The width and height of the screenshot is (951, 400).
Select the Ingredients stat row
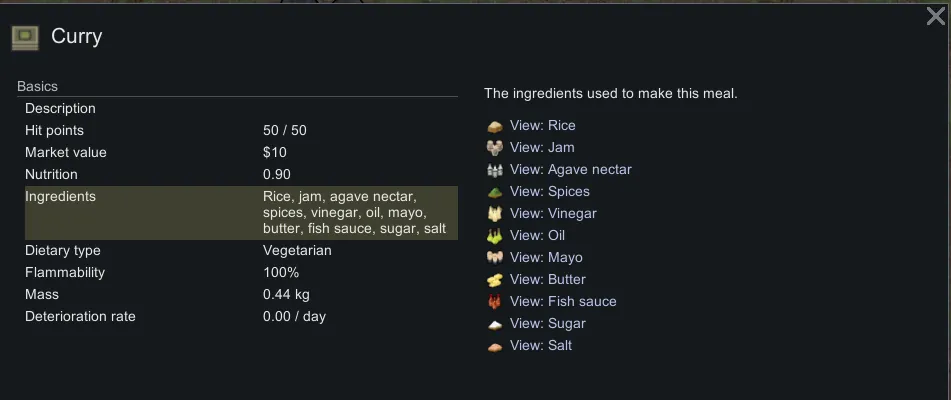tap(237, 213)
